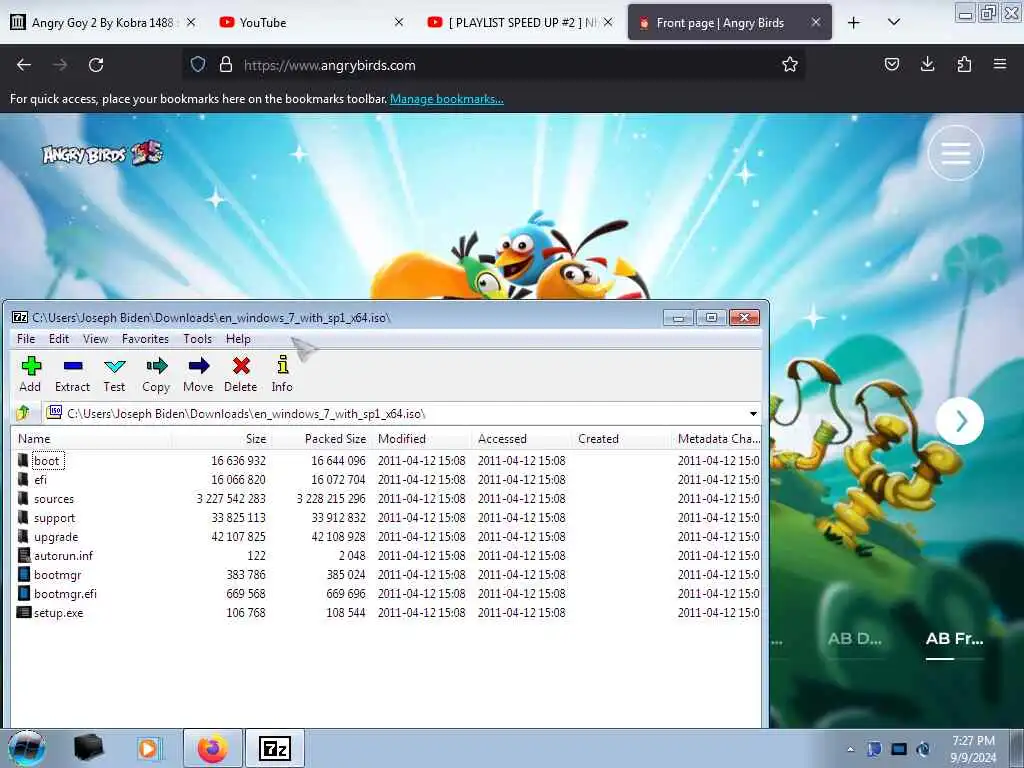
Task: Open the Favorites menu
Action: click(x=145, y=339)
